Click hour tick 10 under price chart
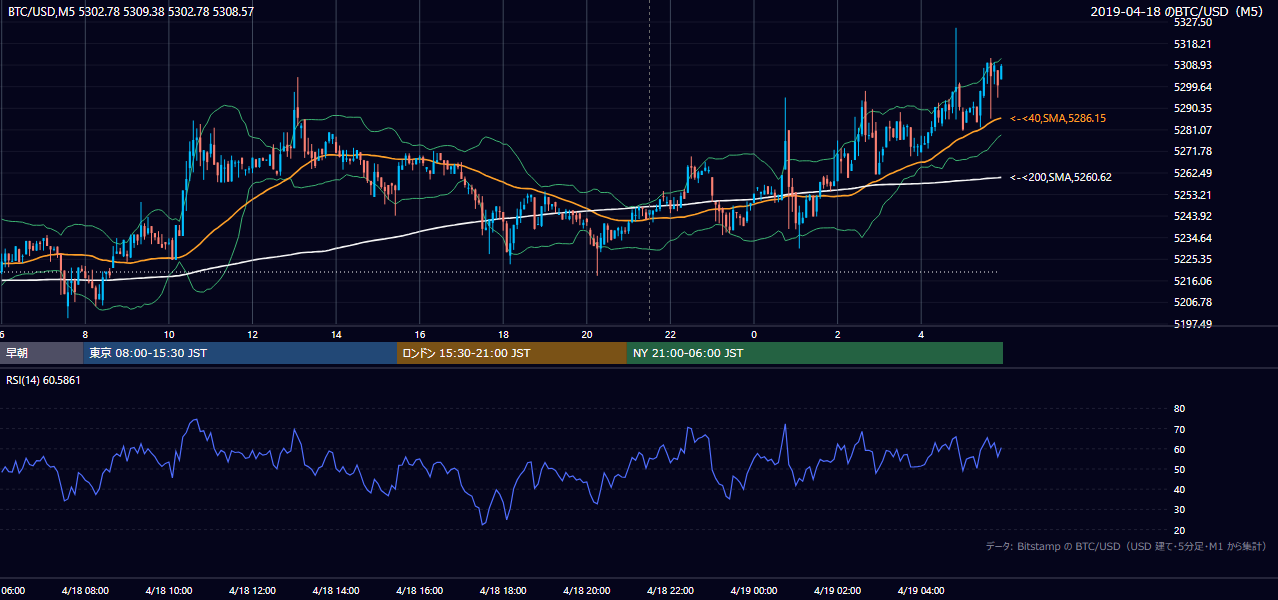Screen dimensions: 1278x600 [x=169, y=334]
